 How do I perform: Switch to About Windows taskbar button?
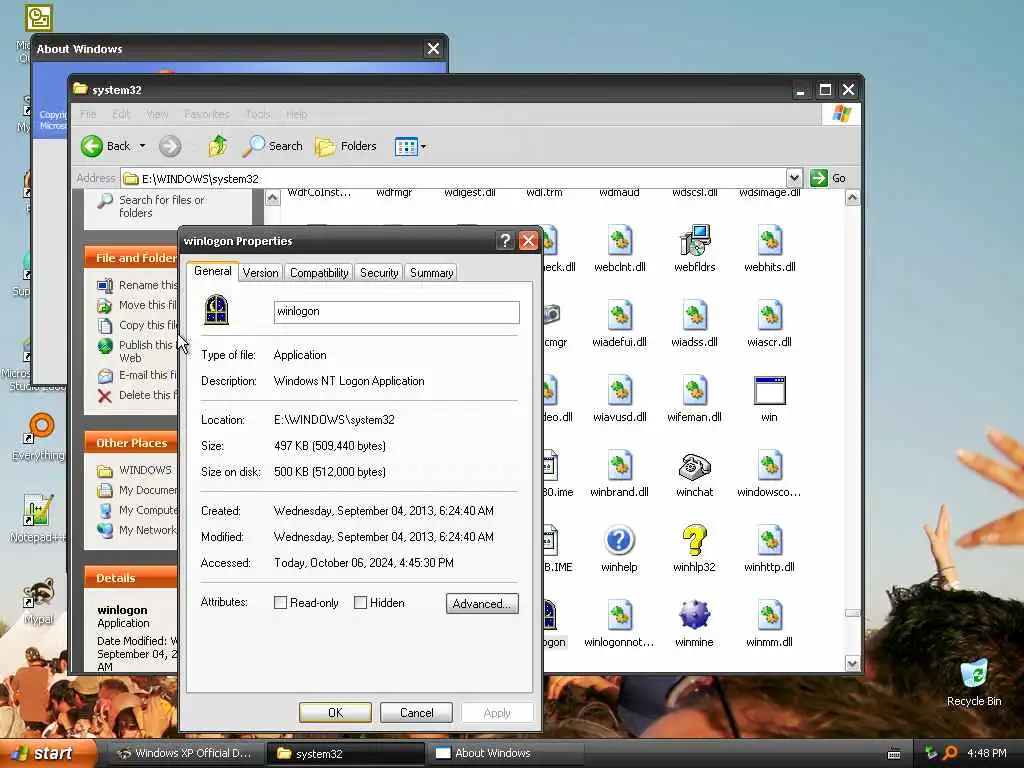point(505,754)
